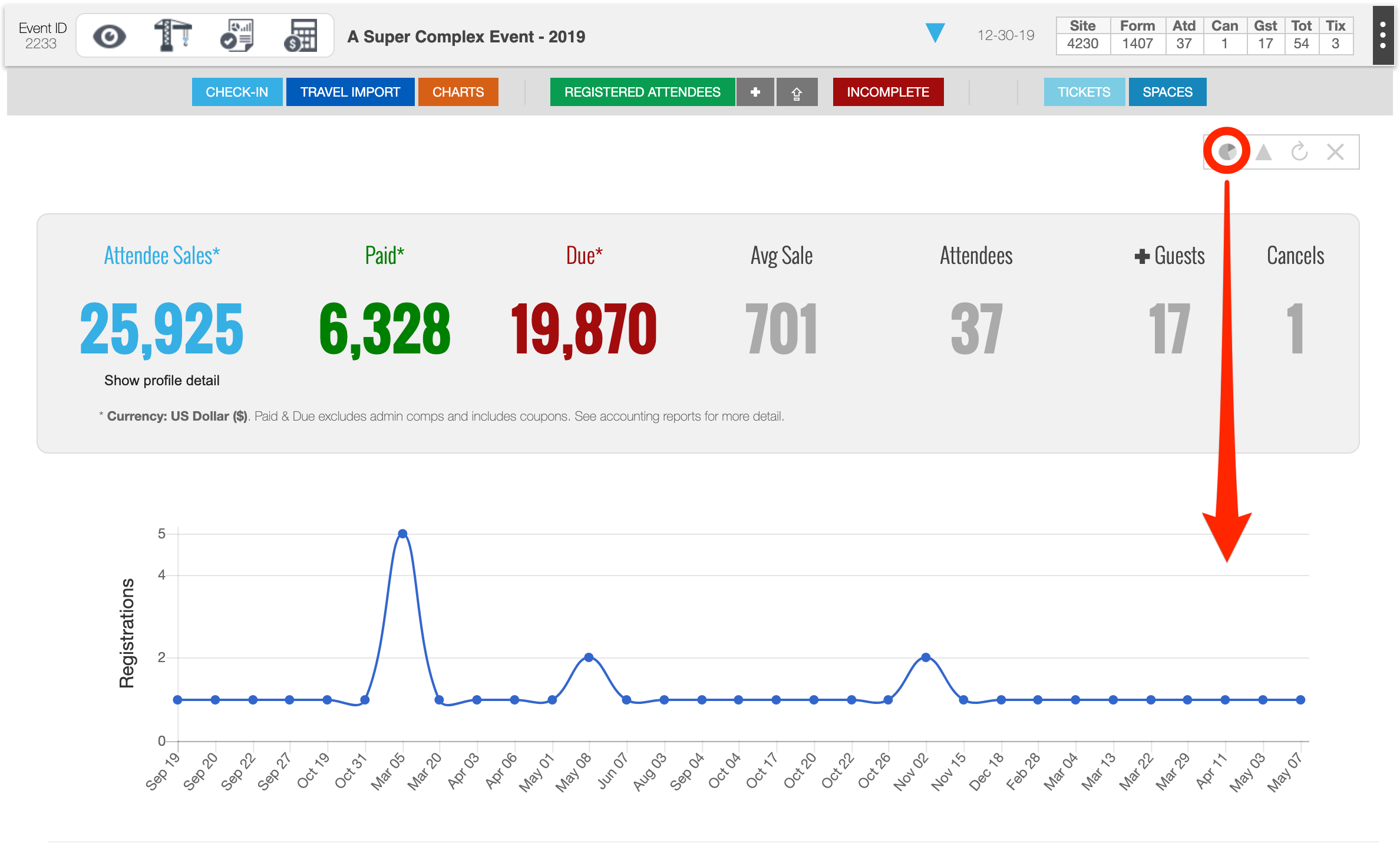Click the Paid* heading

point(385,256)
